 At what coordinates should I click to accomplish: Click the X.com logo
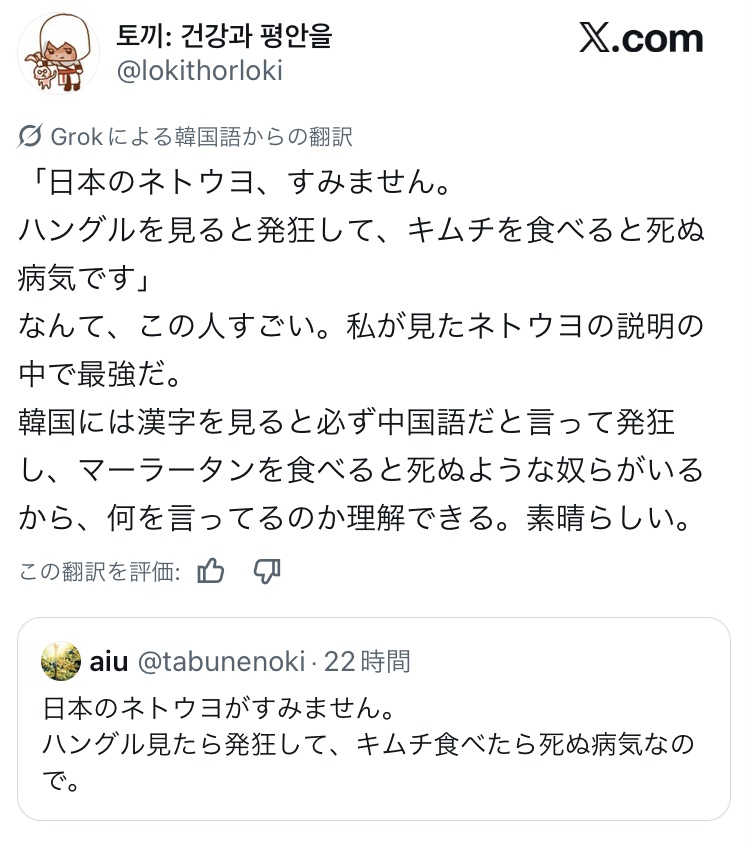click(641, 39)
